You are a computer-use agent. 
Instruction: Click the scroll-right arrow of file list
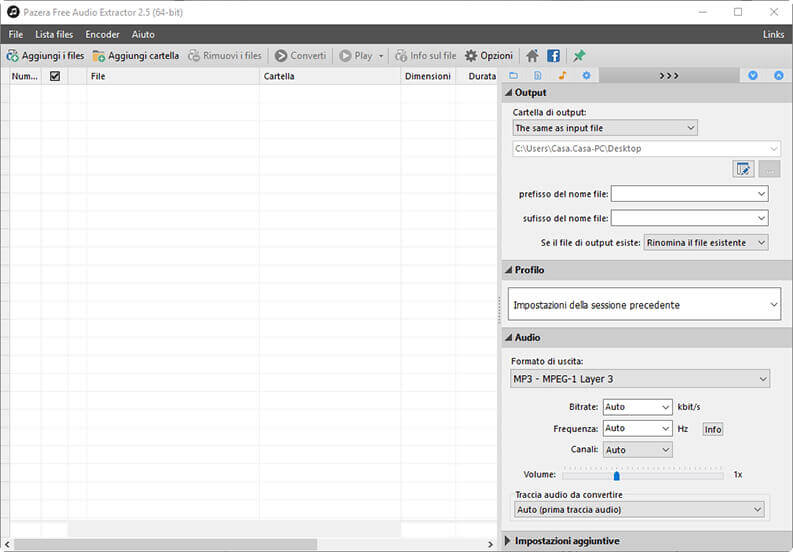pyautogui.click(x=490, y=544)
